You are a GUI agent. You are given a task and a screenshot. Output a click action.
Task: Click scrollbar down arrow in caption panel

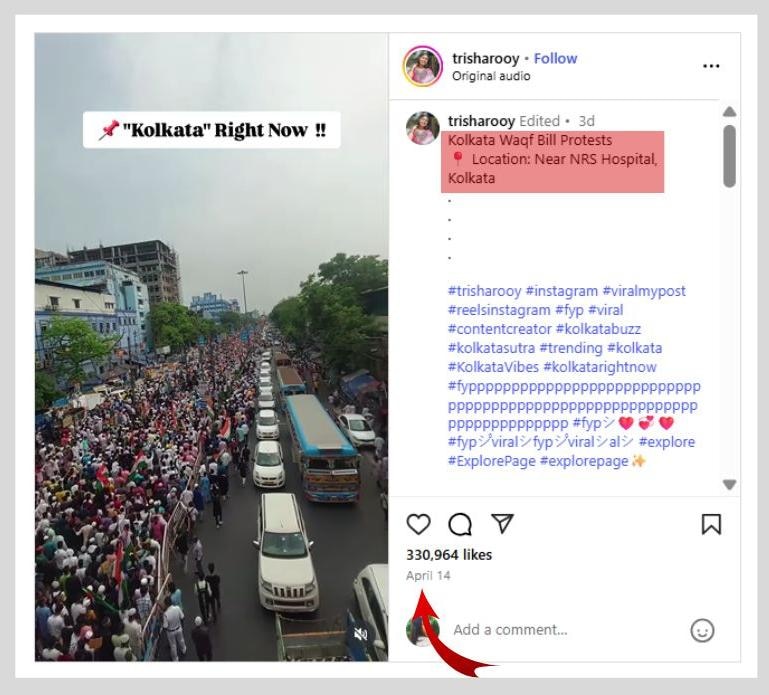click(729, 485)
